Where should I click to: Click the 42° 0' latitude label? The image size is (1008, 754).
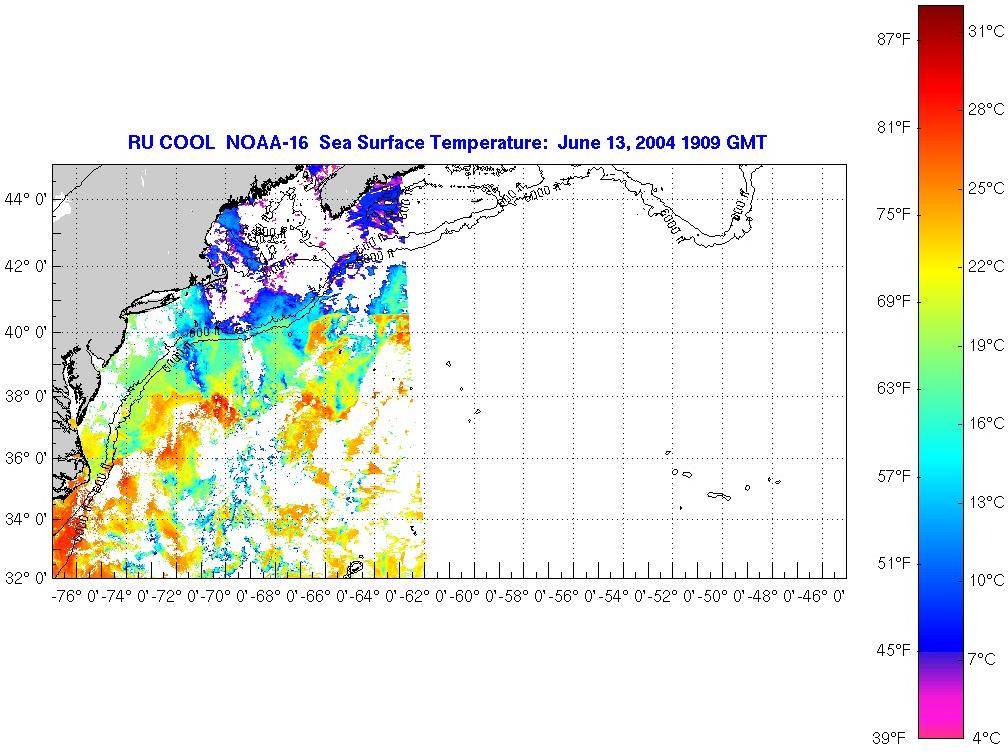coord(25,266)
